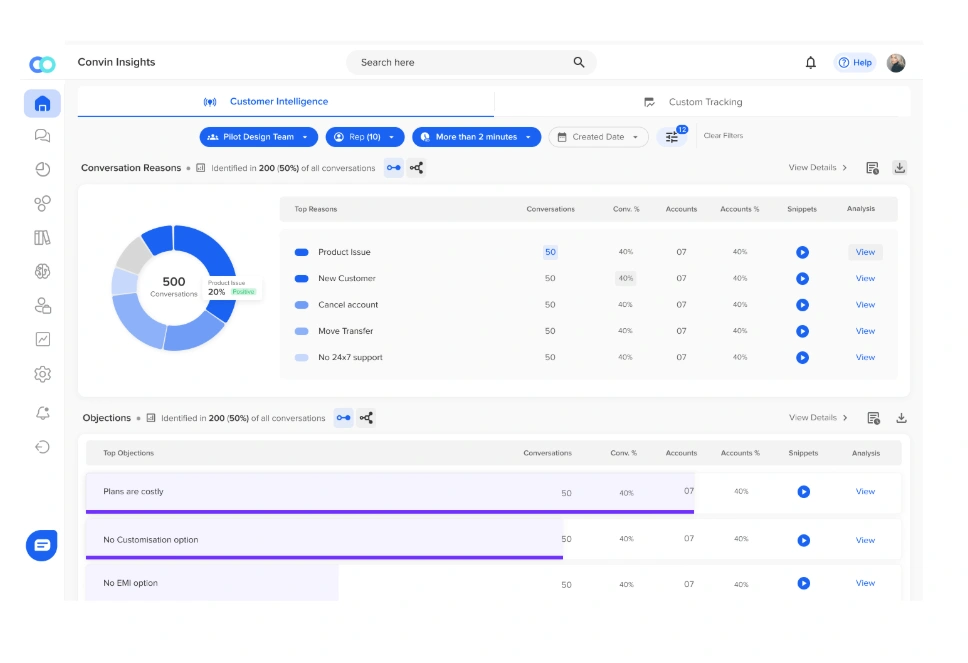This screenshot has width=968, height=663.
Task: Open the library icon in the left sidebar
Action: coord(41,237)
